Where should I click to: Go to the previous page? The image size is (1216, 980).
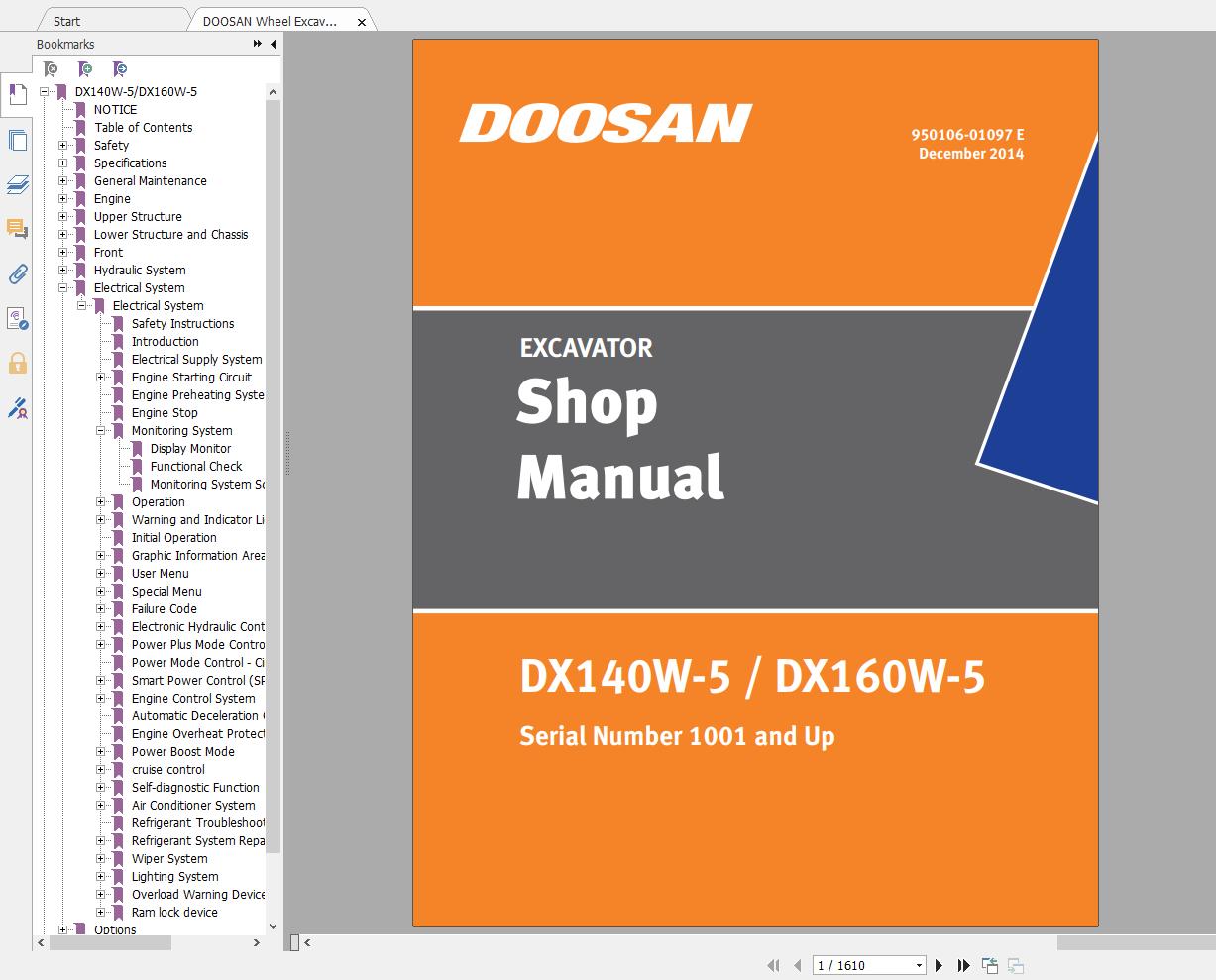[x=797, y=965]
